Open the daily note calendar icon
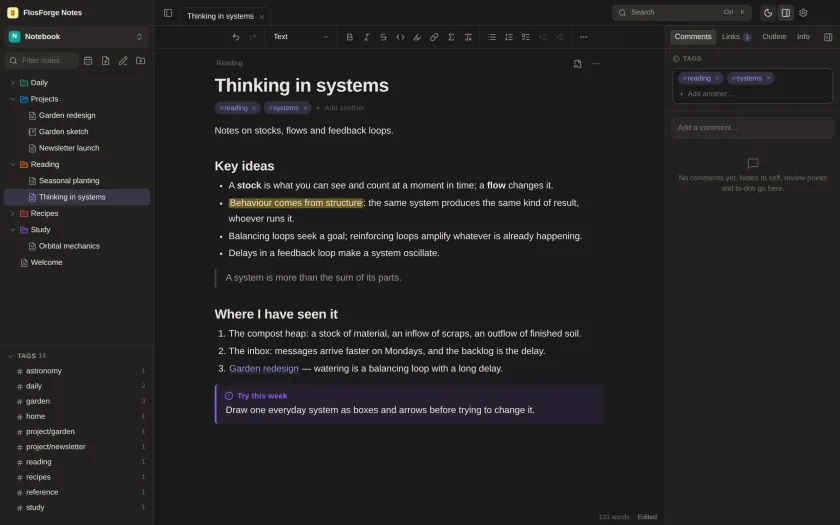 click(88, 61)
